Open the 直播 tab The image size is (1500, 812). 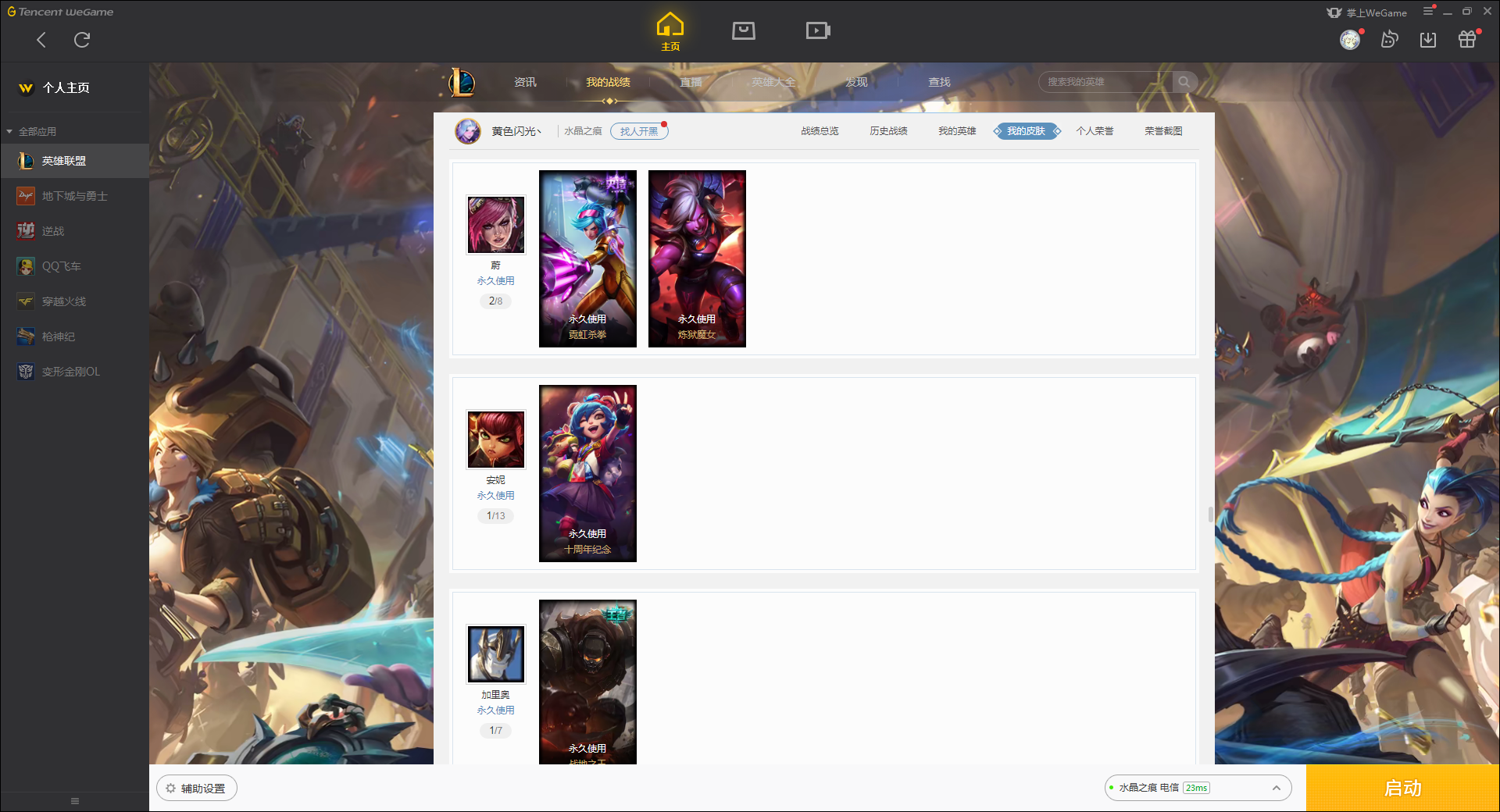[x=691, y=82]
